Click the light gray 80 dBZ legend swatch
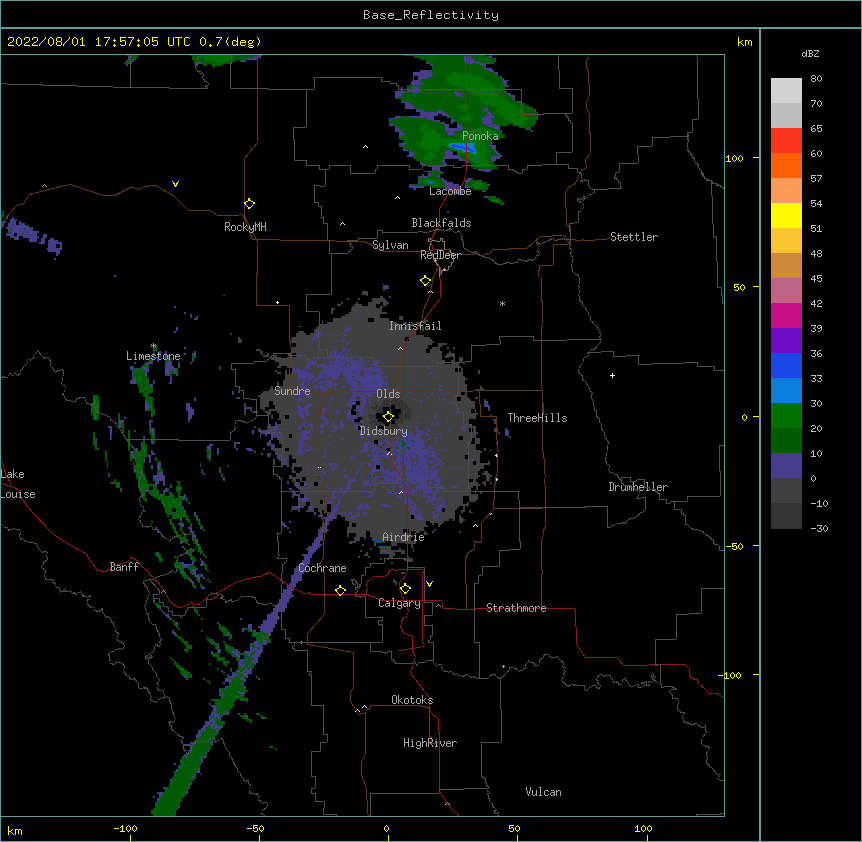862x842 pixels. click(786, 90)
